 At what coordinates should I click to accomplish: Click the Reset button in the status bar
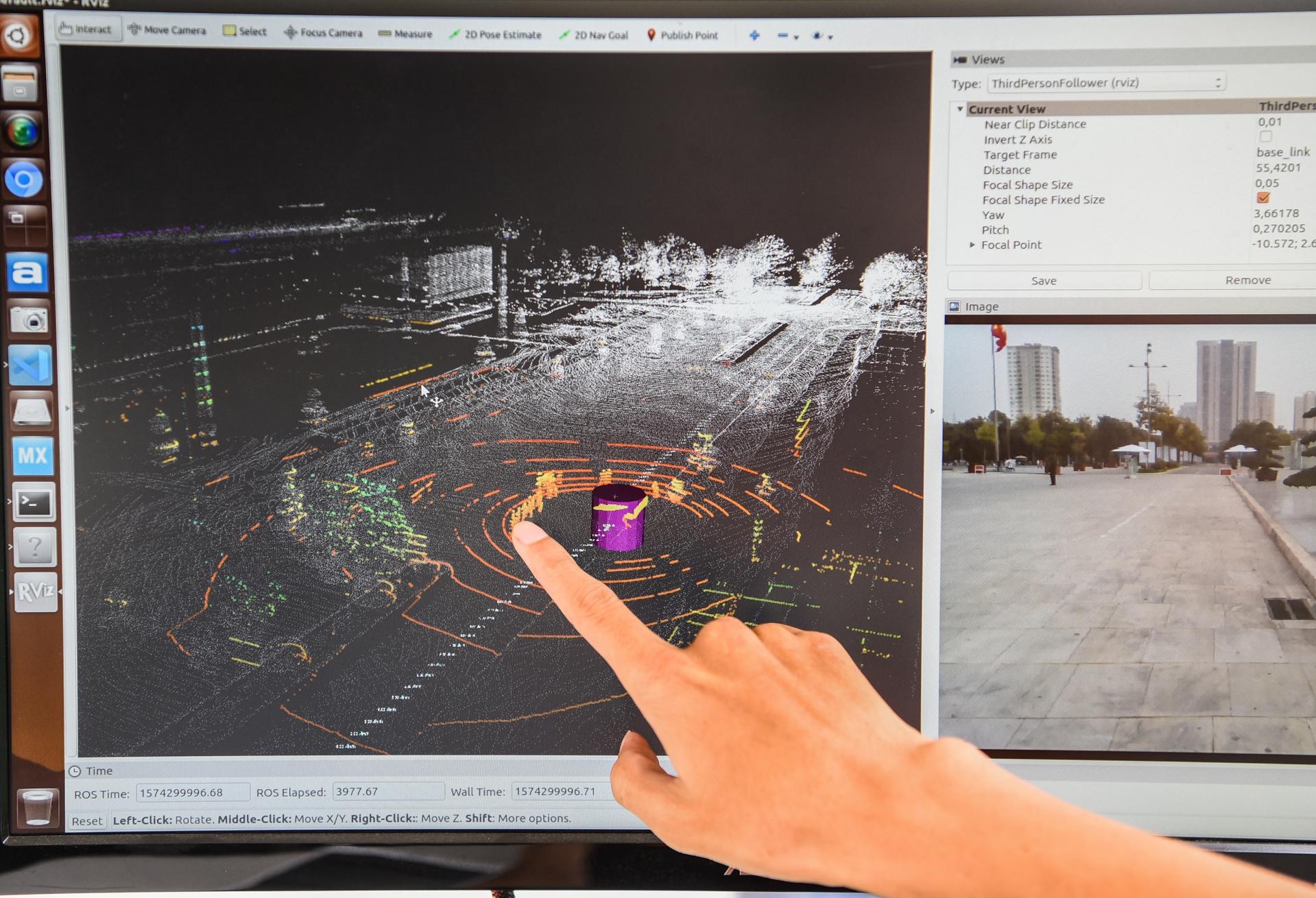[86, 821]
